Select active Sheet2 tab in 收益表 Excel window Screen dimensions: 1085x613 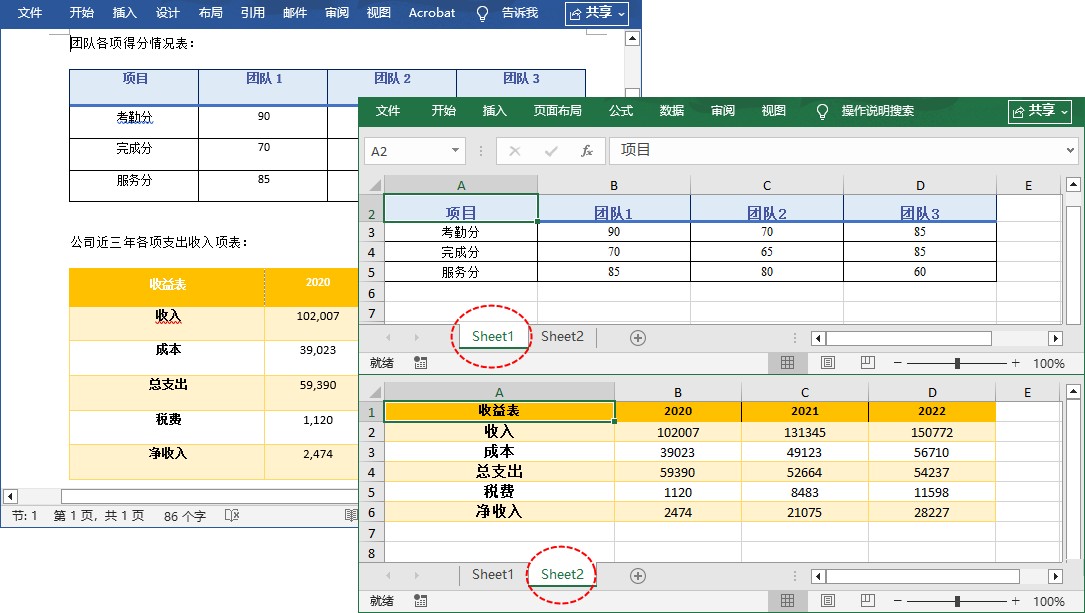[x=562, y=575]
